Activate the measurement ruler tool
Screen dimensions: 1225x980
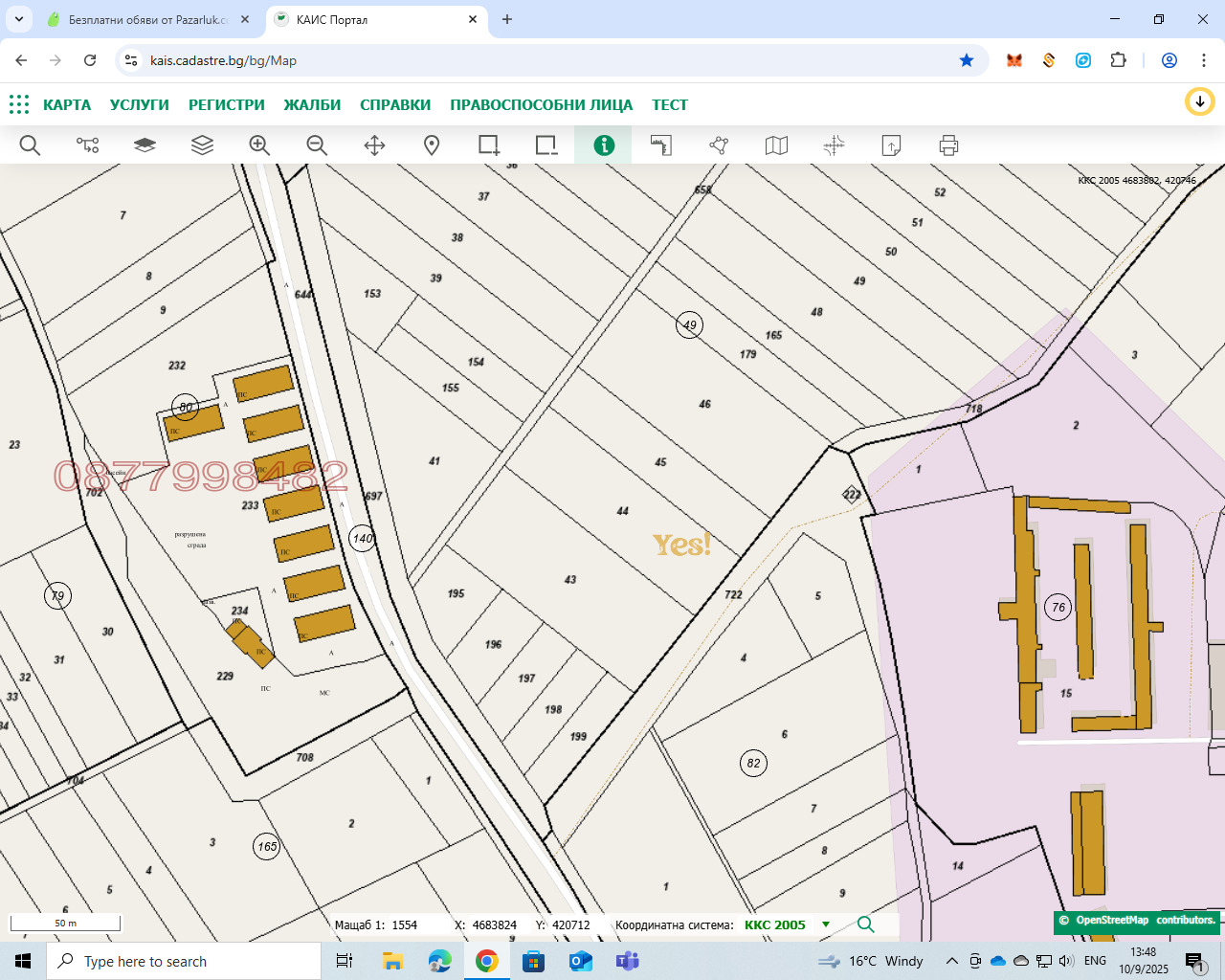[660, 145]
